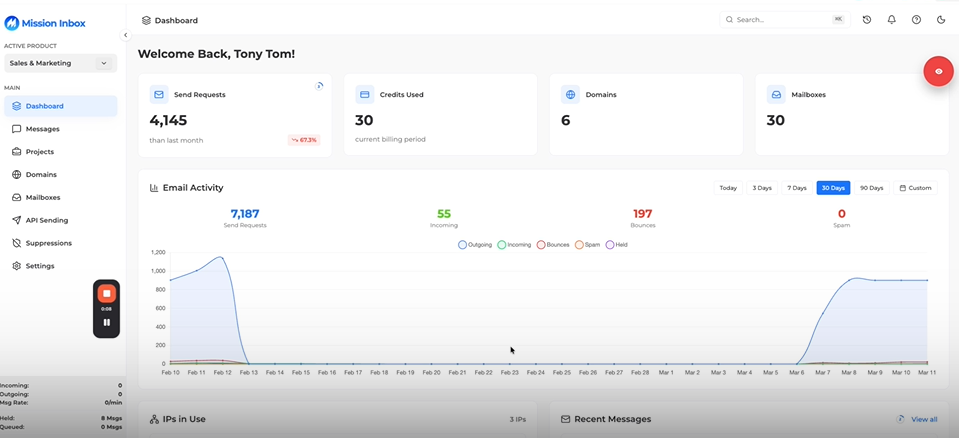Click the Mission Inbox logo
The width and height of the screenshot is (959, 438).
click(x=45, y=23)
